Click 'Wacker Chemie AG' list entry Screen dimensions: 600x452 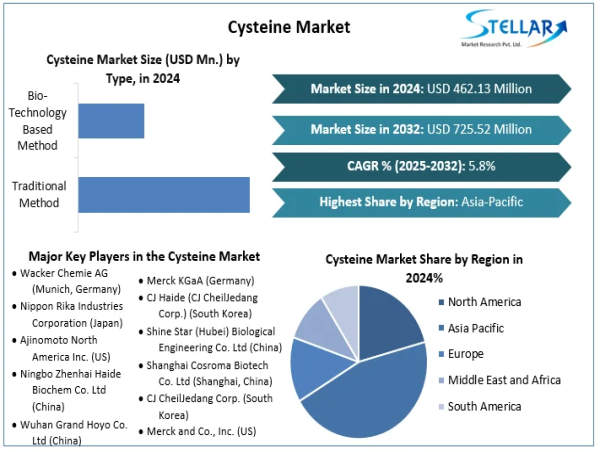pyautogui.click(x=66, y=281)
